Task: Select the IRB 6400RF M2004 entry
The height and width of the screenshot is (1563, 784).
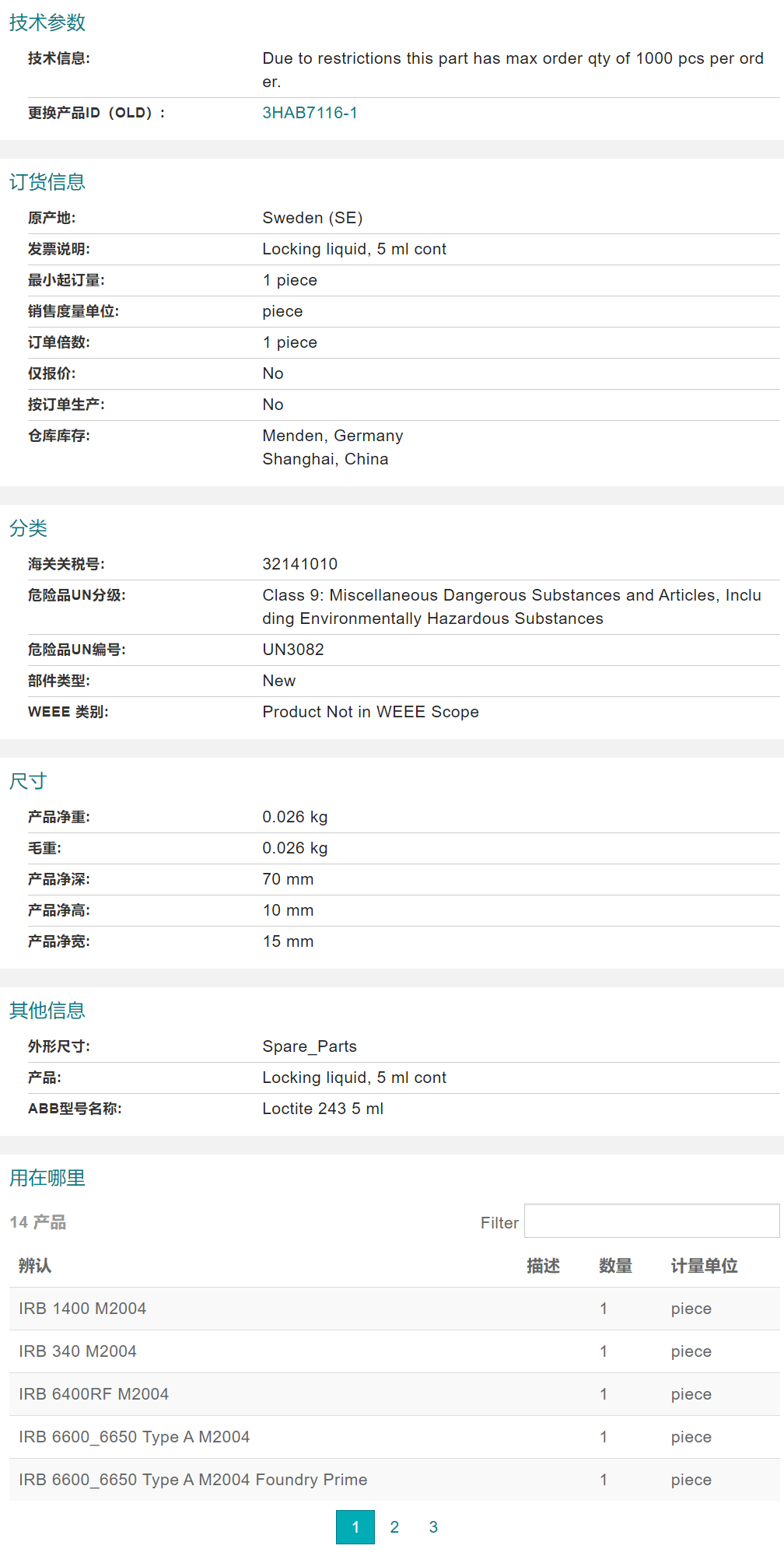Action: pyautogui.click(x=93, y=1394)
